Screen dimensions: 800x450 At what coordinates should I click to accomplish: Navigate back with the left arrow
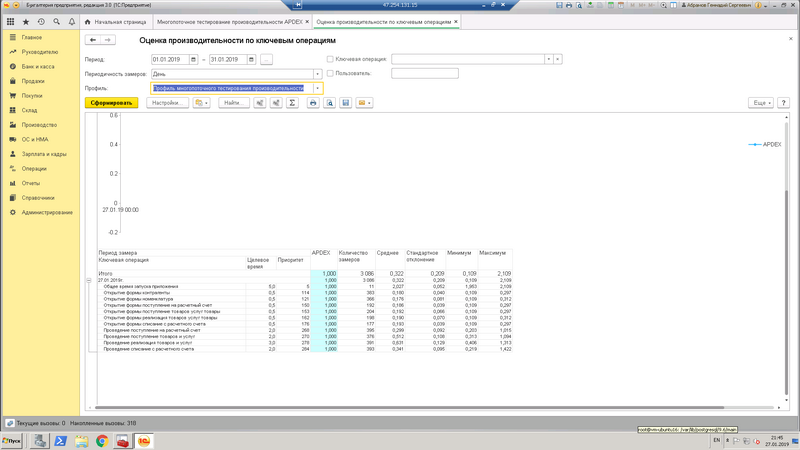93,40
